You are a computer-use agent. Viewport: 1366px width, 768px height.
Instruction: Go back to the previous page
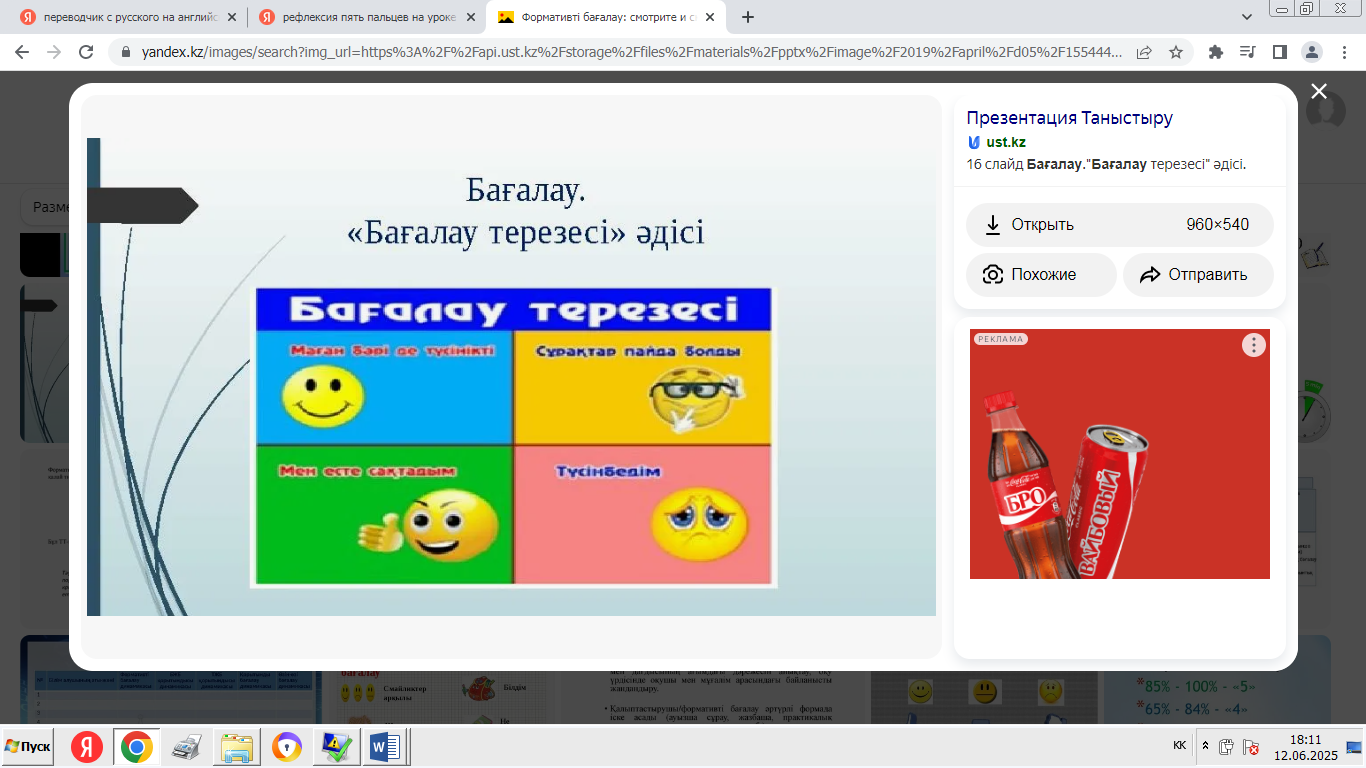click(23, 53)
